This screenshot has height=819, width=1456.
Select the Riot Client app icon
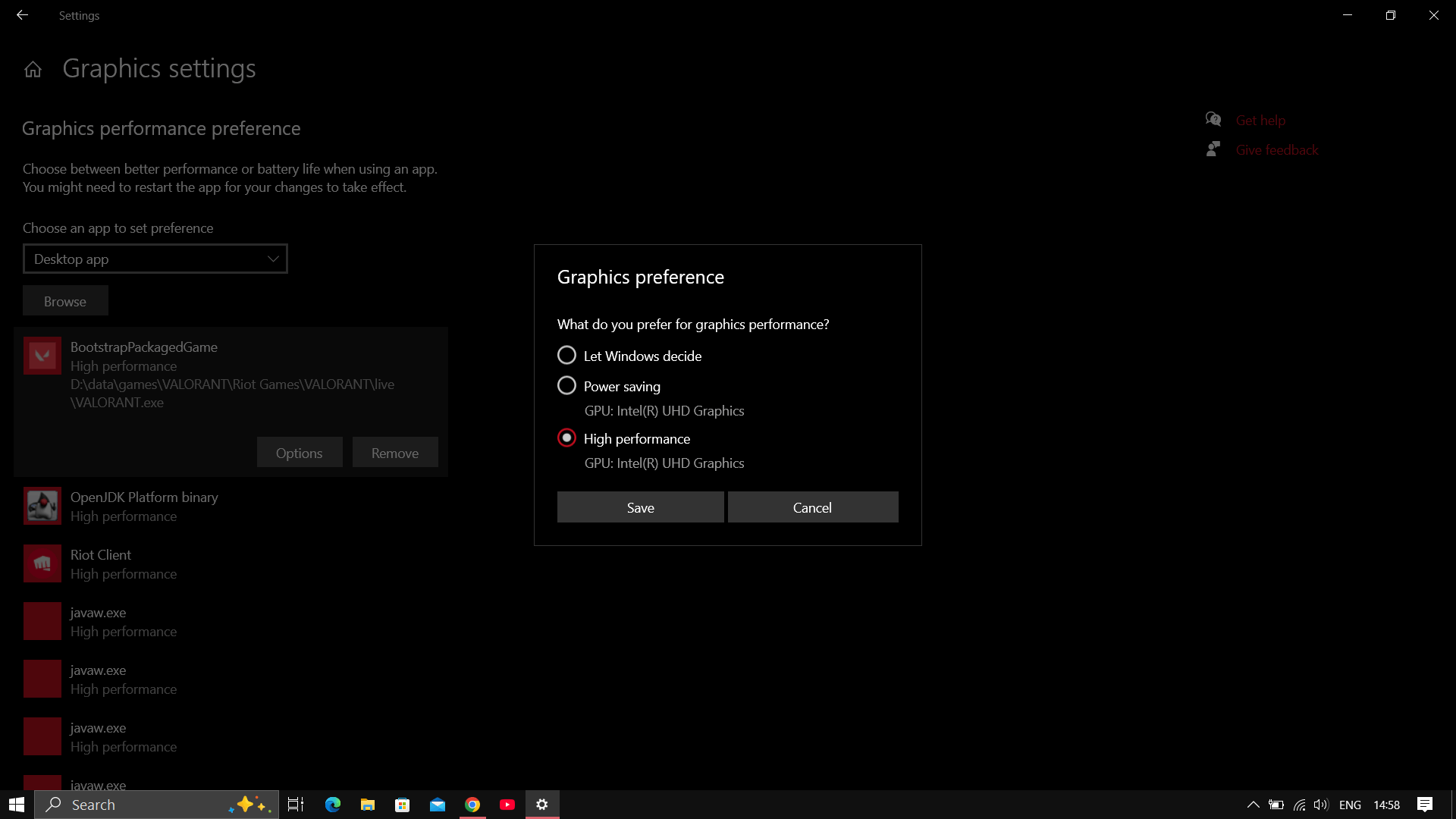click(42, 563)
